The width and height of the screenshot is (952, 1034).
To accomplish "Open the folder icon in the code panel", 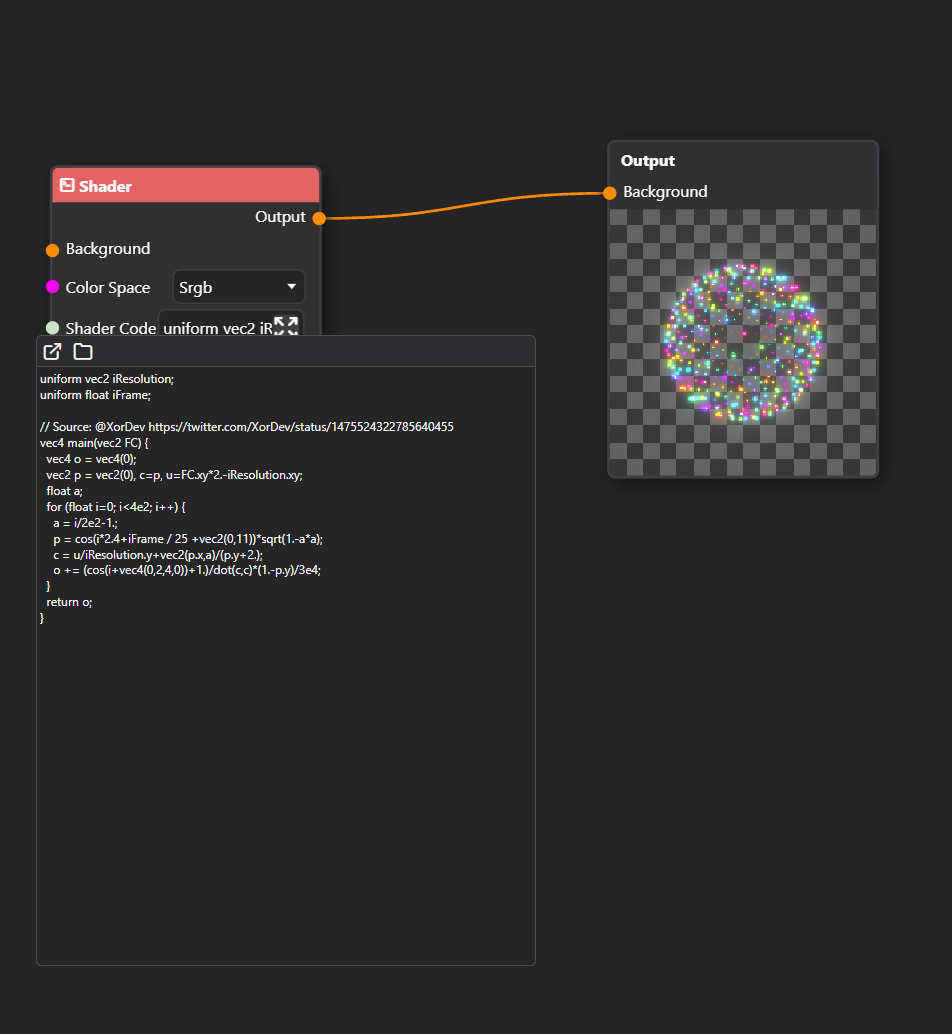I will pyautogui.click(x=83, y=351).
